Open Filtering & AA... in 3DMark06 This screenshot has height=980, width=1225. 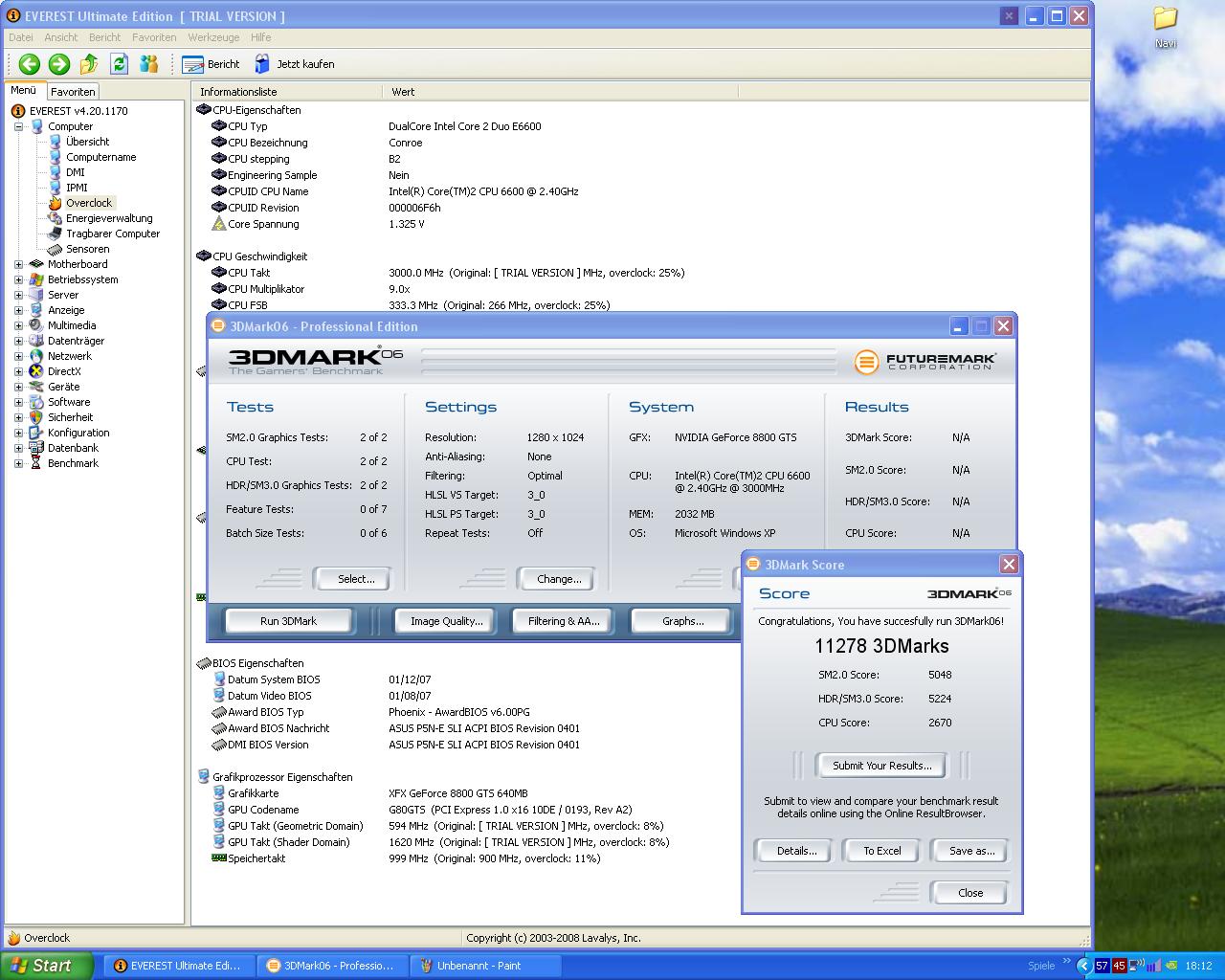click(564, 621)
